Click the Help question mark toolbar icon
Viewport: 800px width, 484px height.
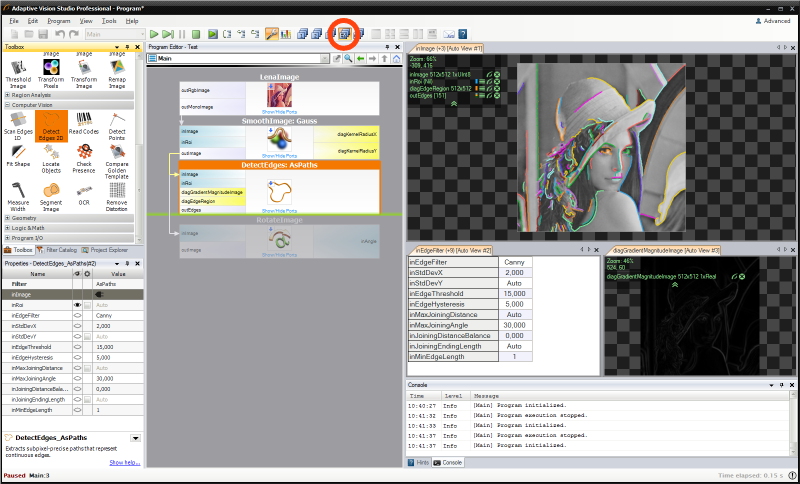(x=463, y=35)
